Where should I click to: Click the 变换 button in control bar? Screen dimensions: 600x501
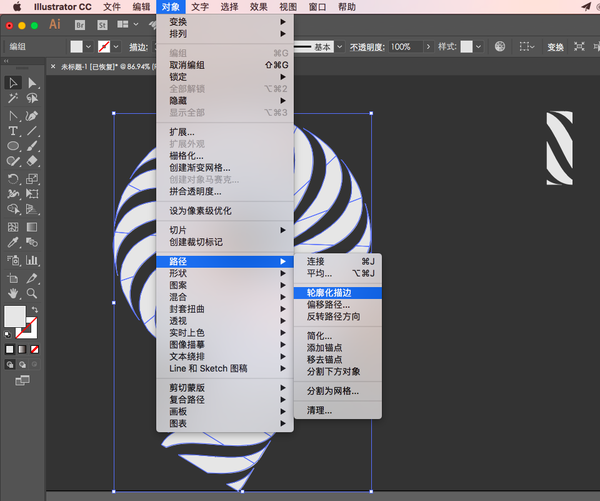pyautogui.click(x=555, y=47)
